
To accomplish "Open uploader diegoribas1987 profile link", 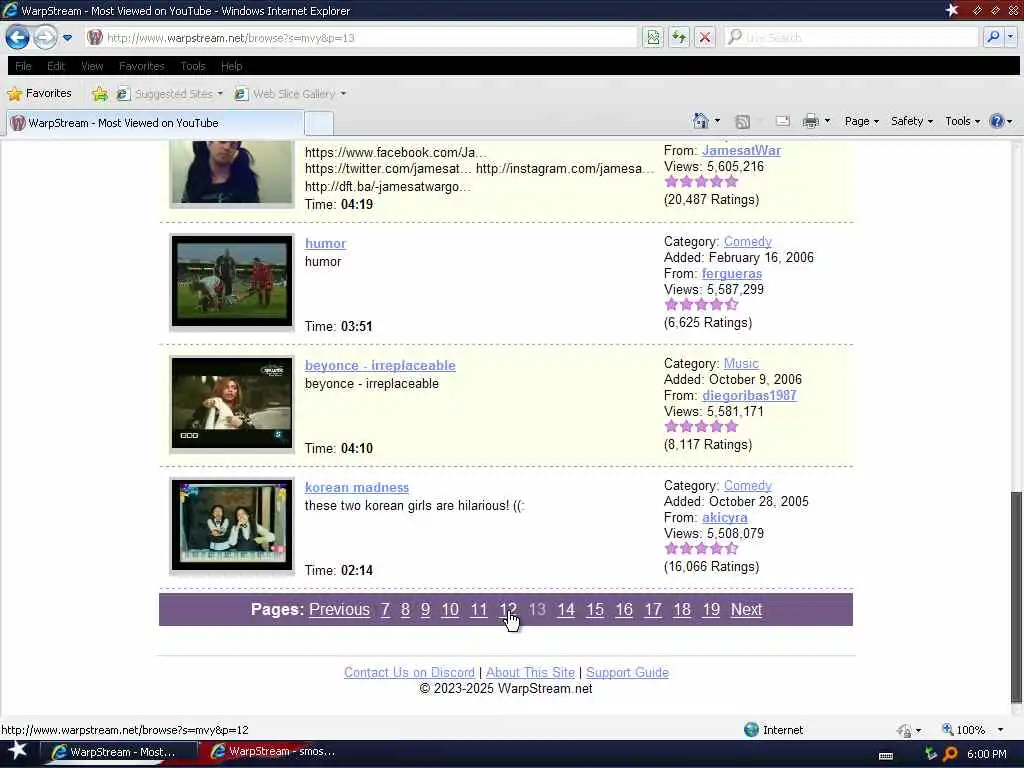I will (749, 396).
